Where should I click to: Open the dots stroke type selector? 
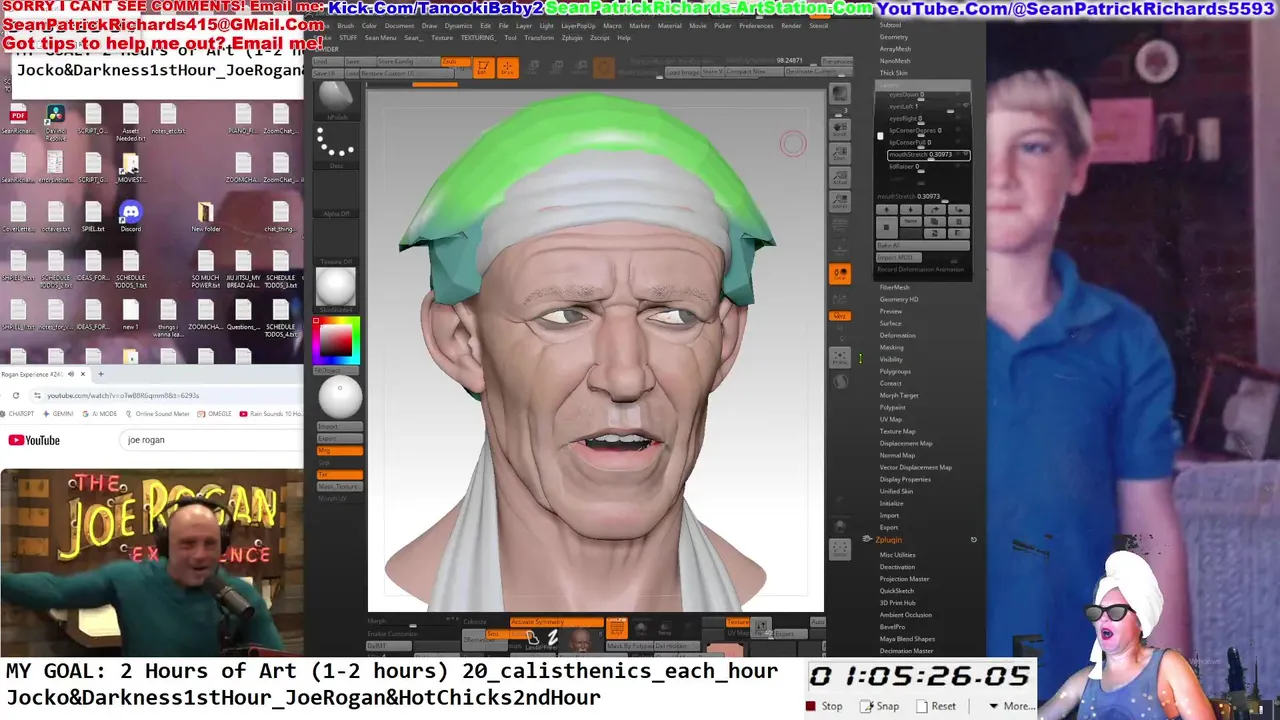pyautogui.click(x=336, y=146)
